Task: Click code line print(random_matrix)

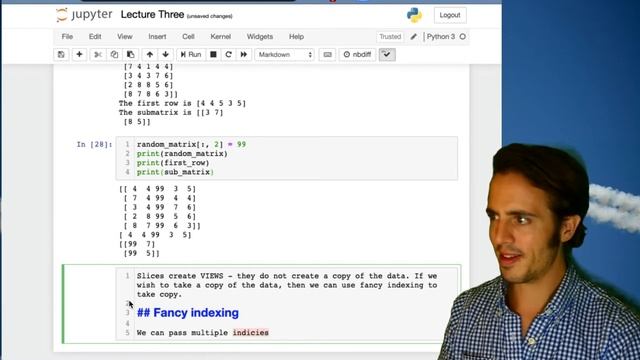Action: (182, 153)
